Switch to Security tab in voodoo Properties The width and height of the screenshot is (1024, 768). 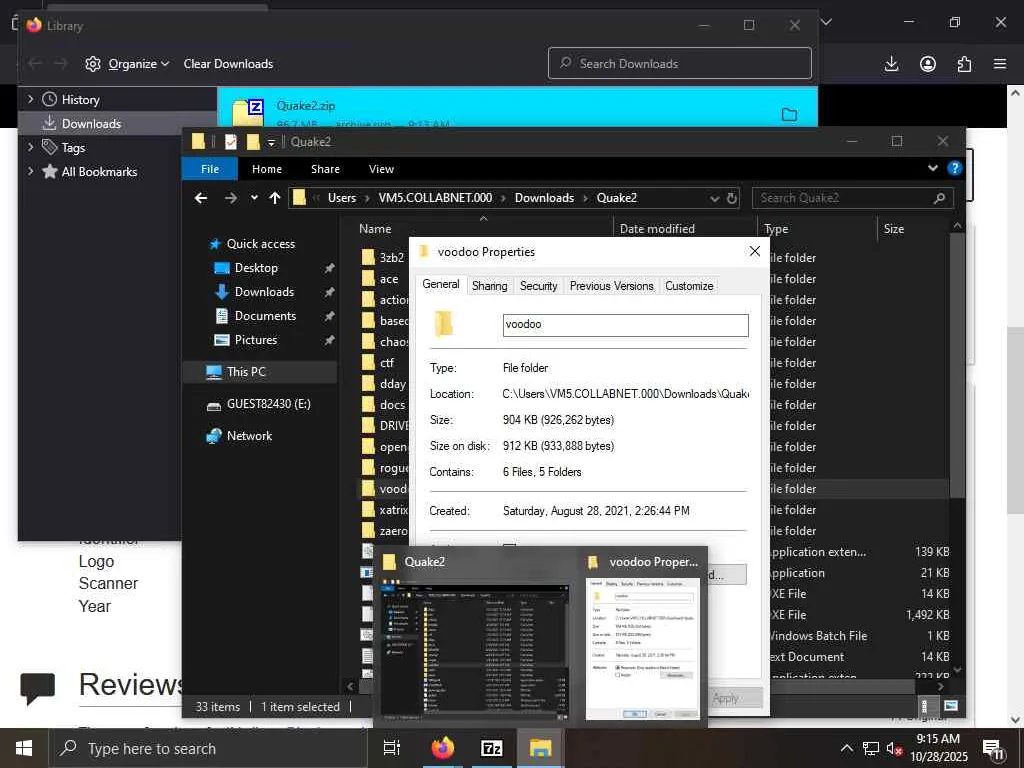pyautogui.click(x=538, y=286)
